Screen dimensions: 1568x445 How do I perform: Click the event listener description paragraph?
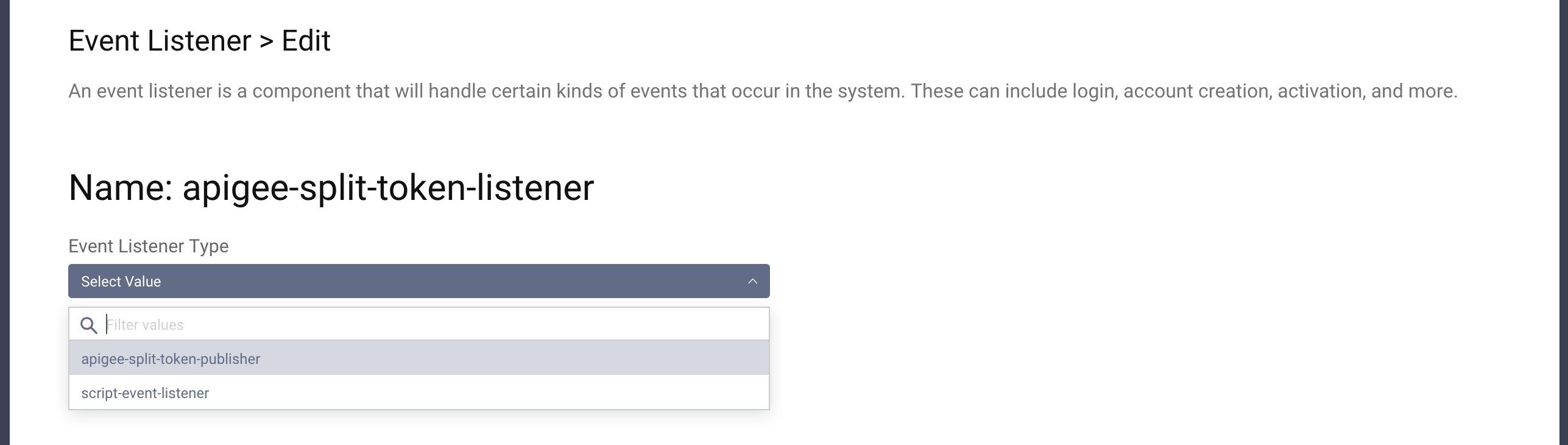(763, 91)
